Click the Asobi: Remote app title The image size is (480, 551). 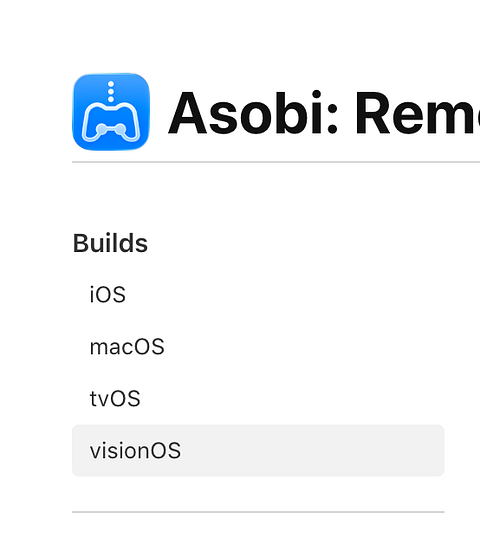[324, 113]
